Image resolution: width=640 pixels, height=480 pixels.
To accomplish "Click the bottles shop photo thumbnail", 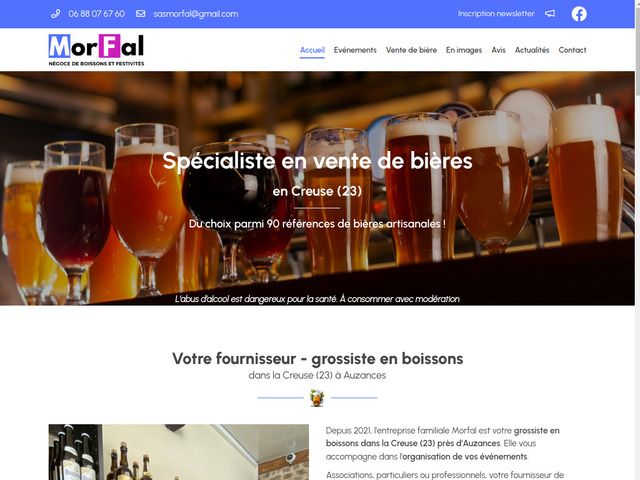I will click(x=179, y=452).
